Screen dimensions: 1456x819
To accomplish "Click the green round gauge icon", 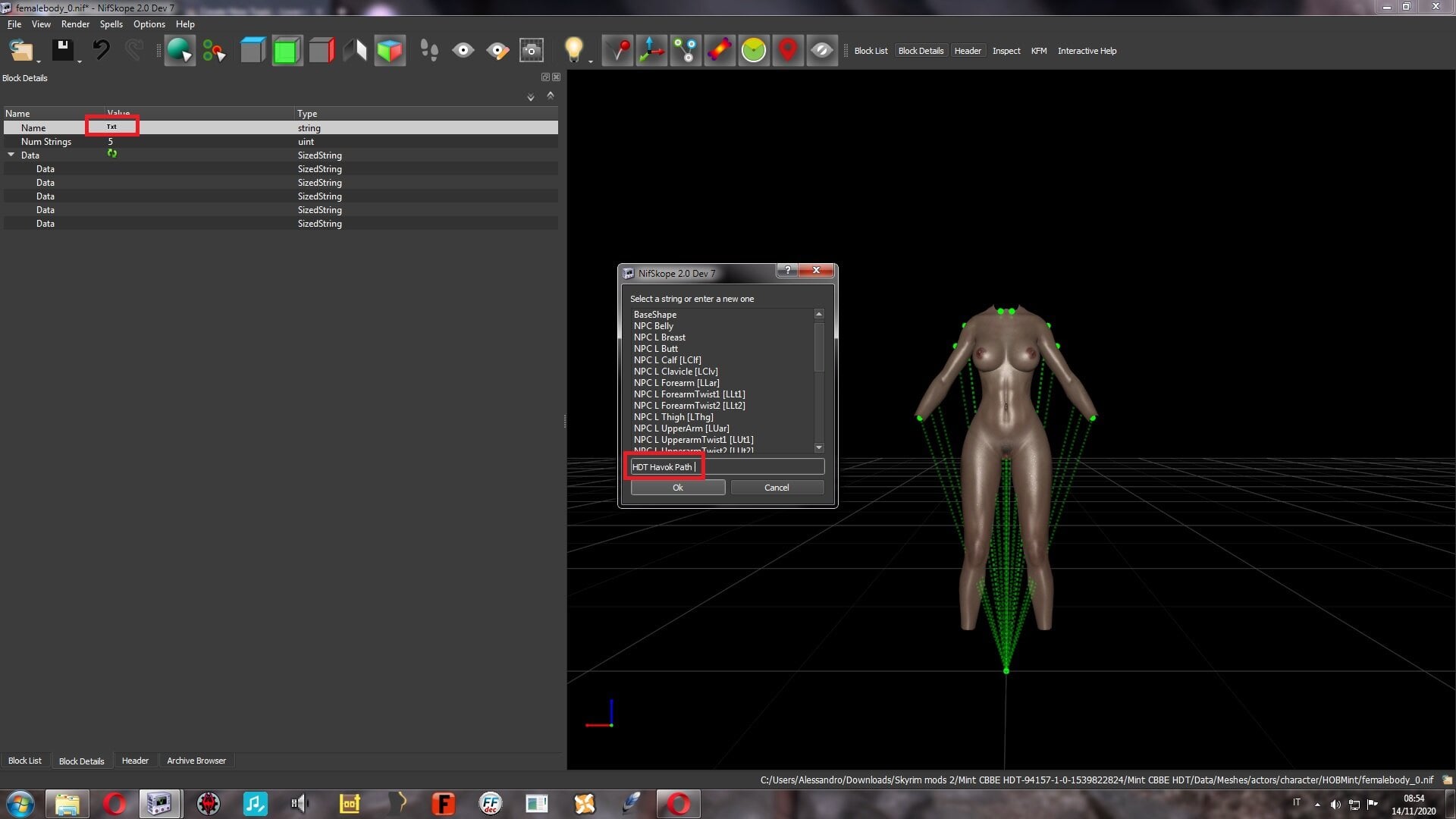I will tap(754, 51).
